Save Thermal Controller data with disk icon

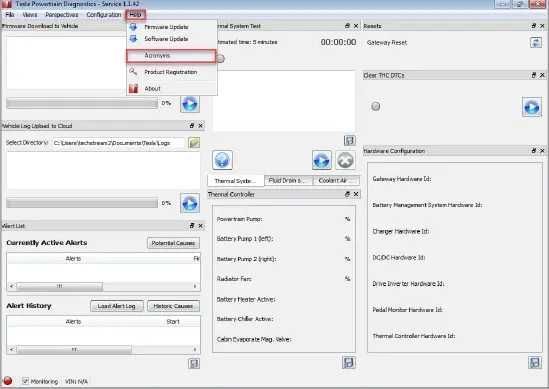point(349,362)
